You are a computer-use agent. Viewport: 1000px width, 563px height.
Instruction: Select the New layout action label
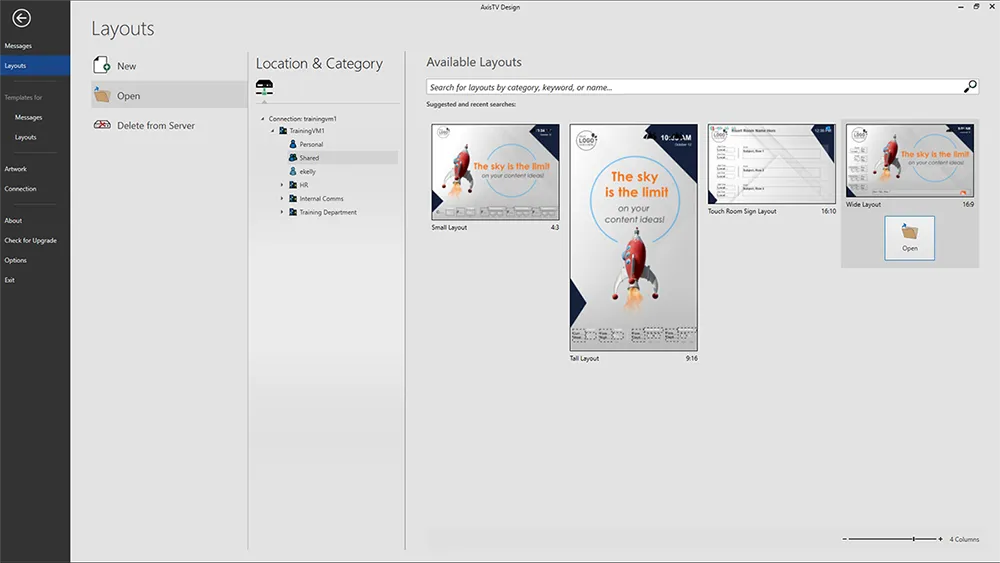126,66
